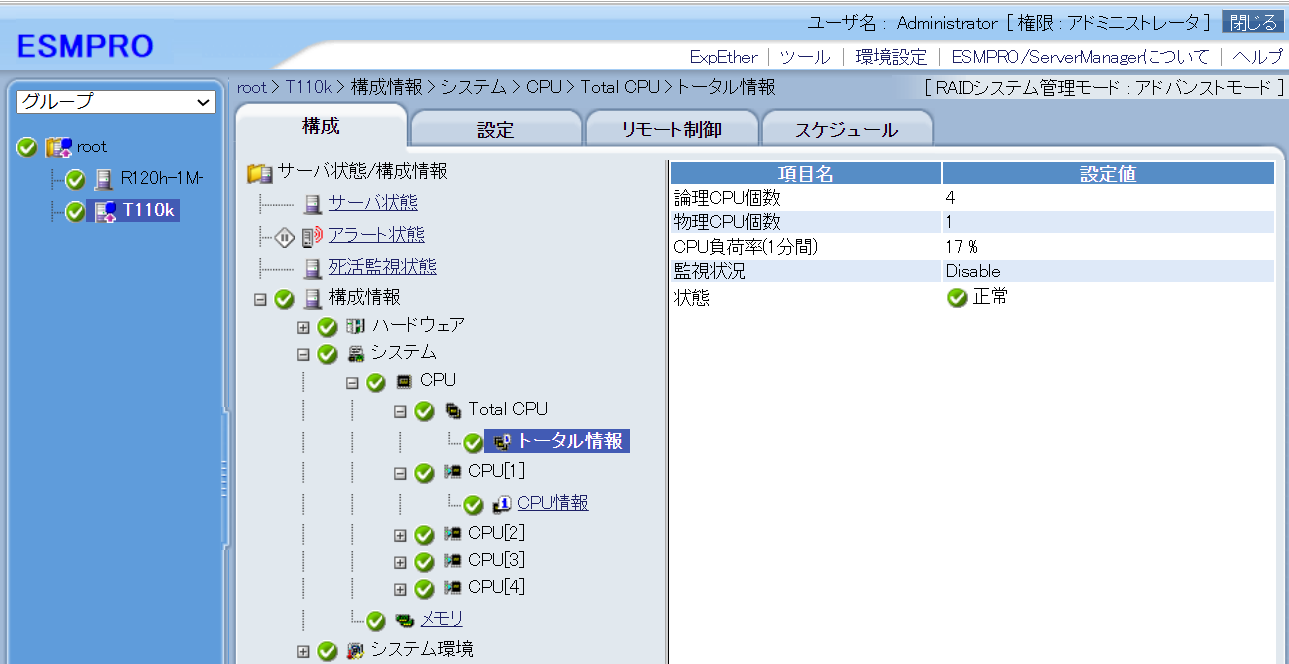Open the メモリ link
Image resolution: width=1289 pixels, height=664 pixels.
coord(441,620)
